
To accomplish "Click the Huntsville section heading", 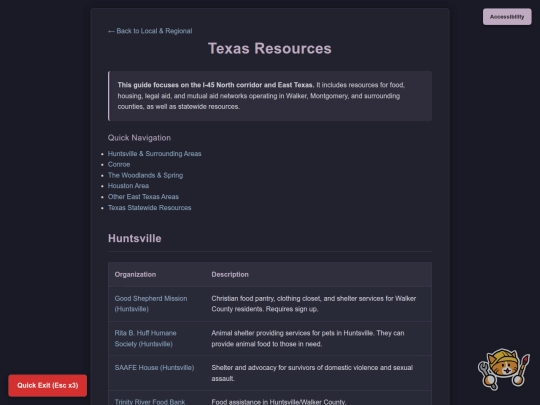I will pyautogui.click(x=135, y=238).
